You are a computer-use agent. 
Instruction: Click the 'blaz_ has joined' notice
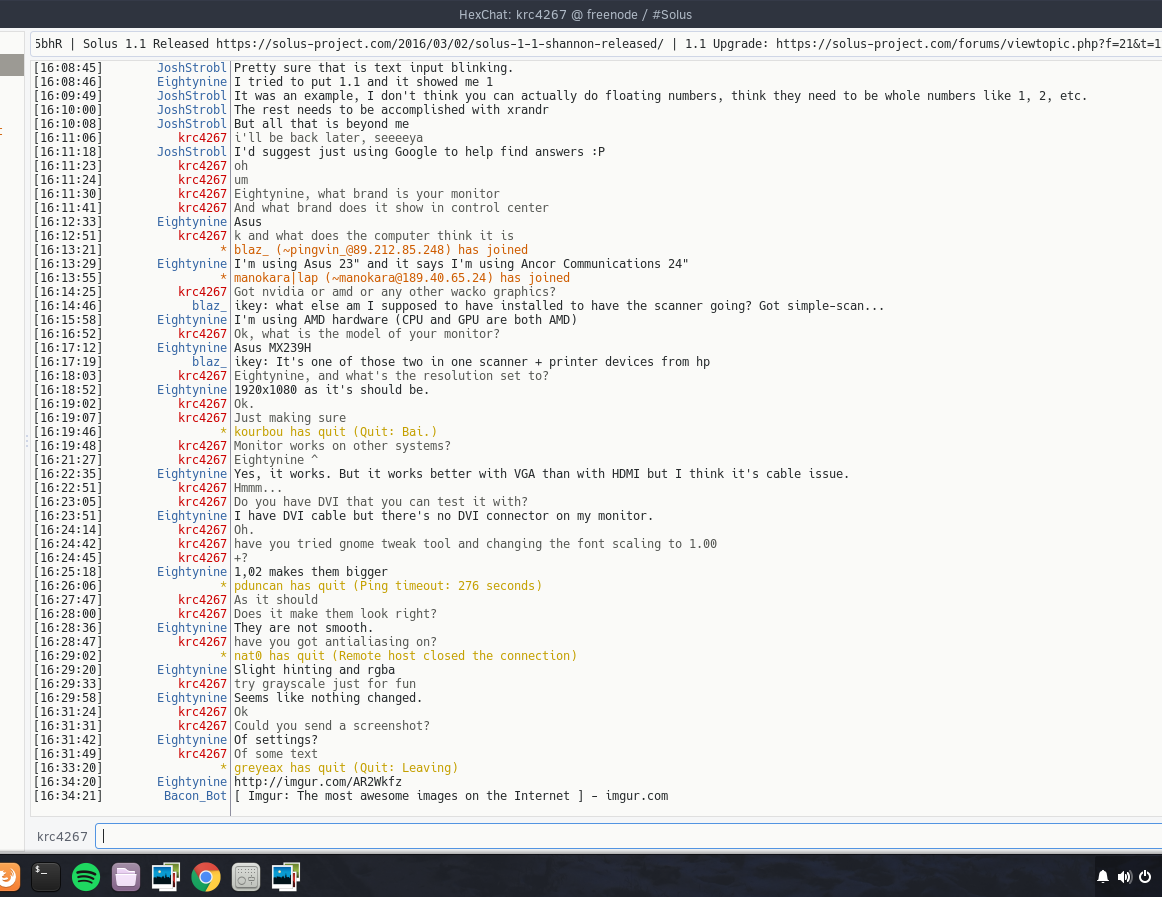[381, 250]
